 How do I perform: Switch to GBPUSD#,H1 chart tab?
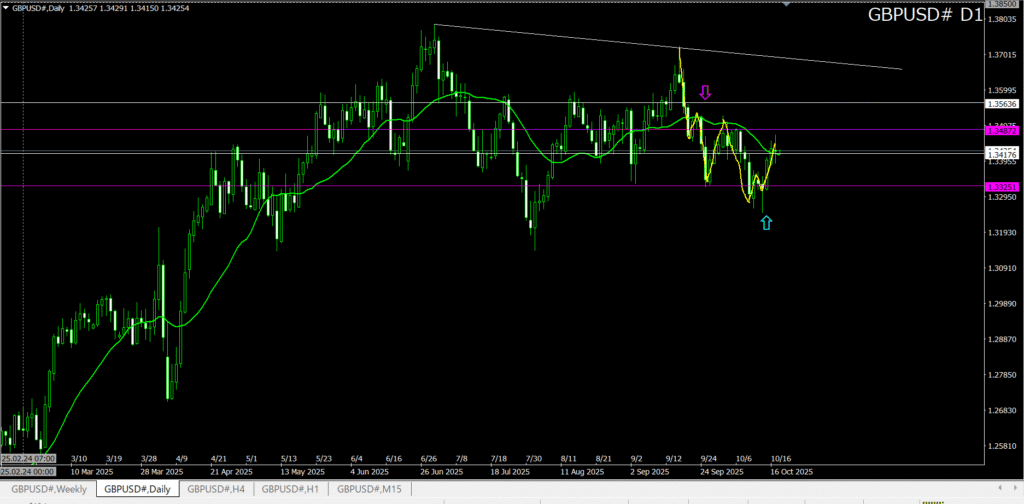pyautogui.click(x=291, y=489)
